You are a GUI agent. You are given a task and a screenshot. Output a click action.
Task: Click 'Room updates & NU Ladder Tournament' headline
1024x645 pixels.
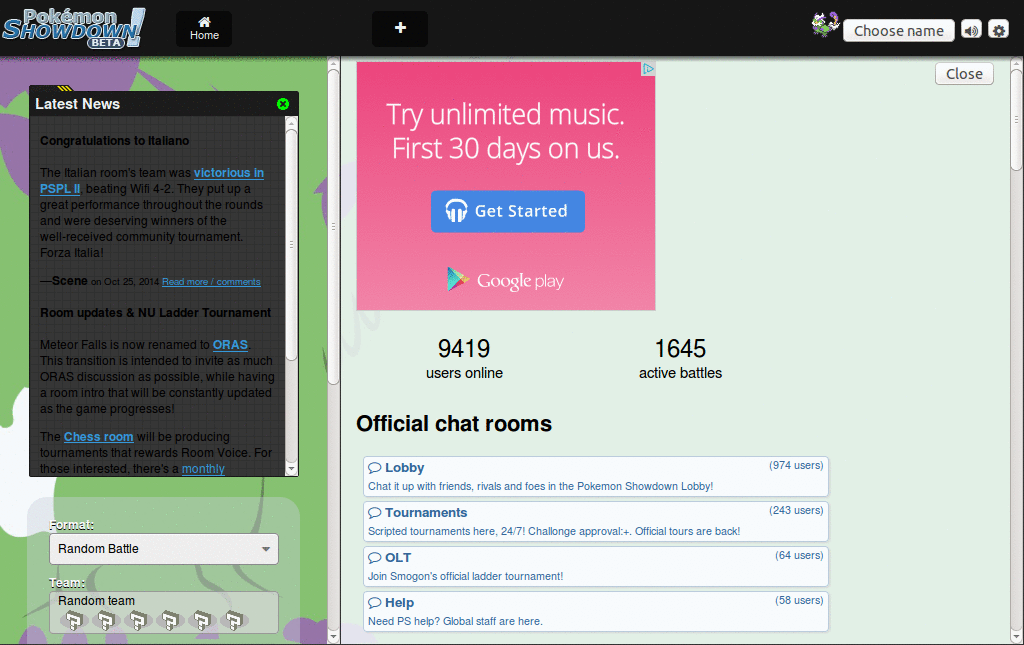[x=155, y=313]
